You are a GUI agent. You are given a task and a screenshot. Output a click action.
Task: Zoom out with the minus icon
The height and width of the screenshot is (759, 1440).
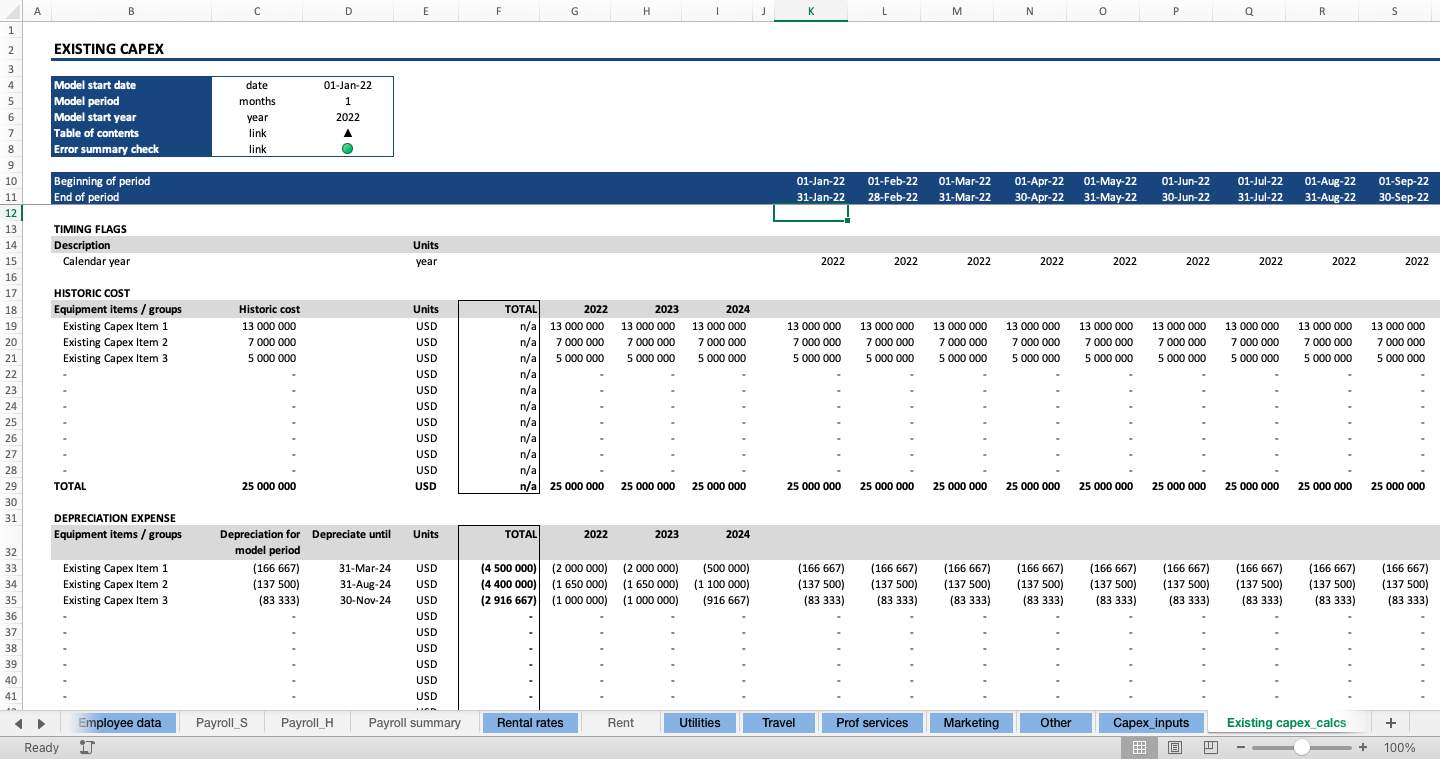tap(1241, 748)
